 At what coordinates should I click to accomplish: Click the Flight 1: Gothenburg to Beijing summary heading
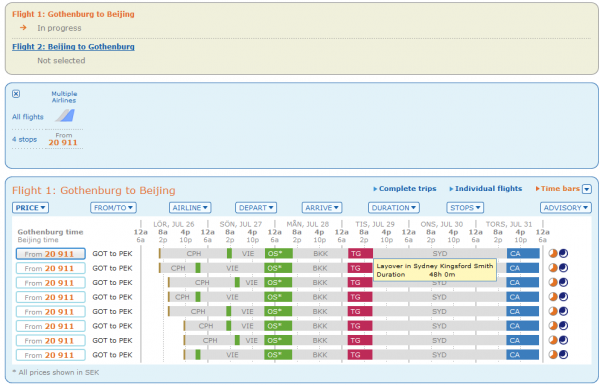click(73, 14)
